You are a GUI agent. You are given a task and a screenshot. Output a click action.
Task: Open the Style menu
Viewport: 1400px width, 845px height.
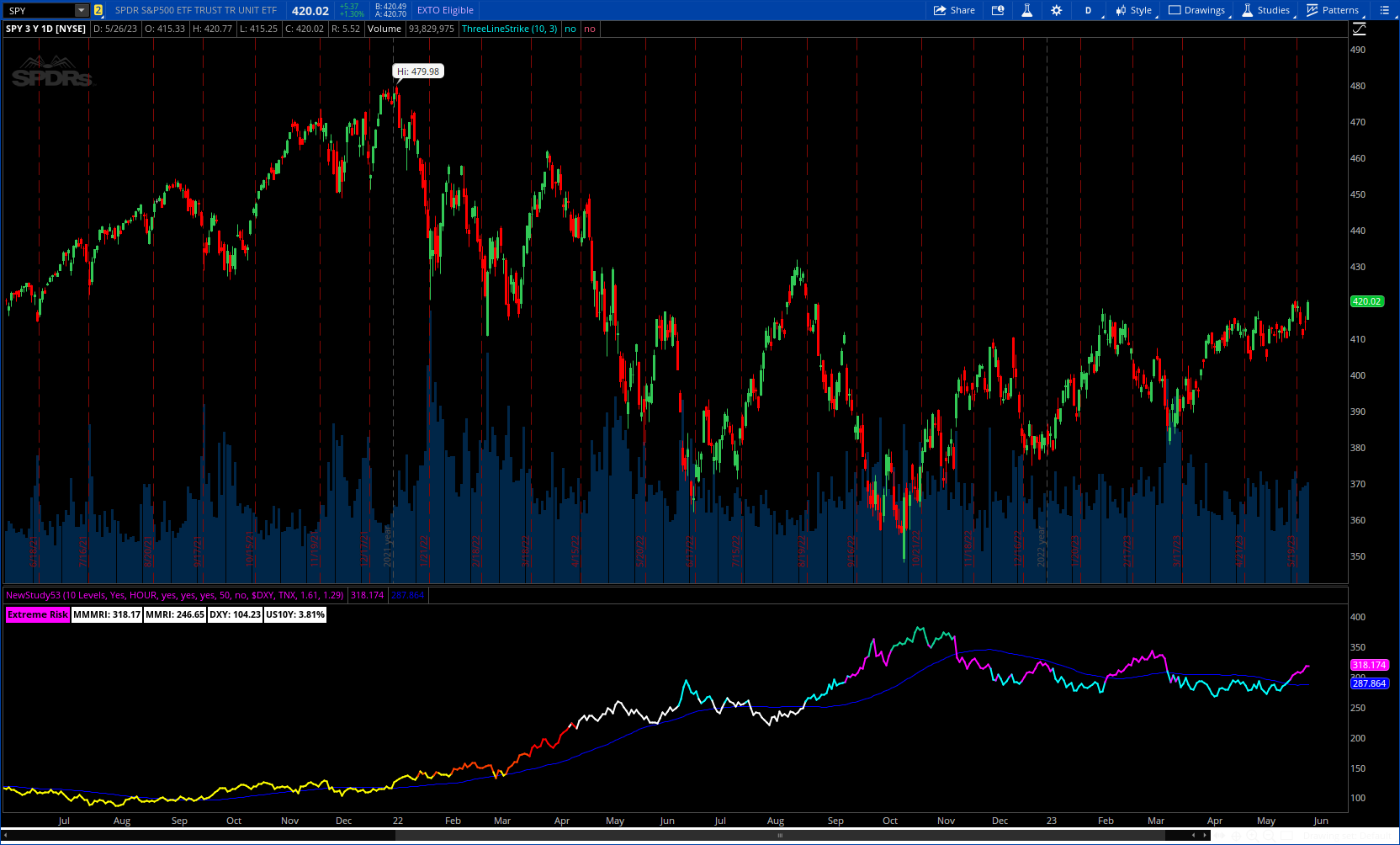tap(1133, 10)
